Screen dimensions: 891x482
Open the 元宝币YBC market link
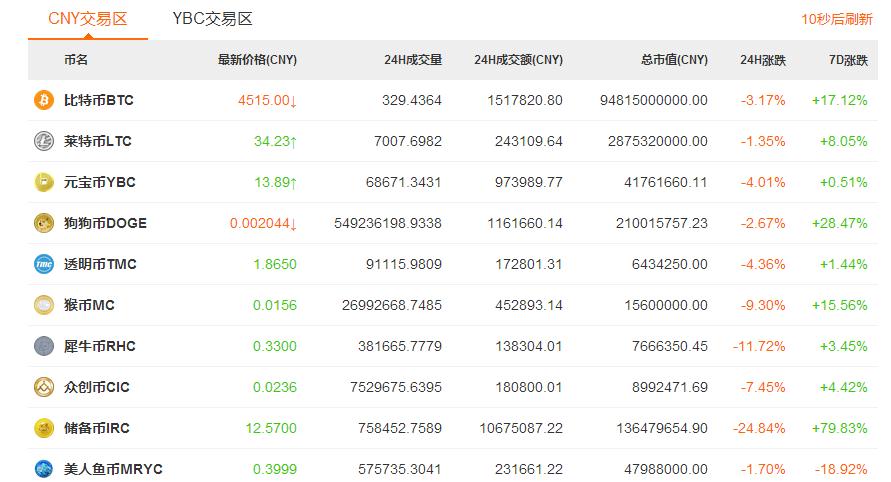coord(99,182)
